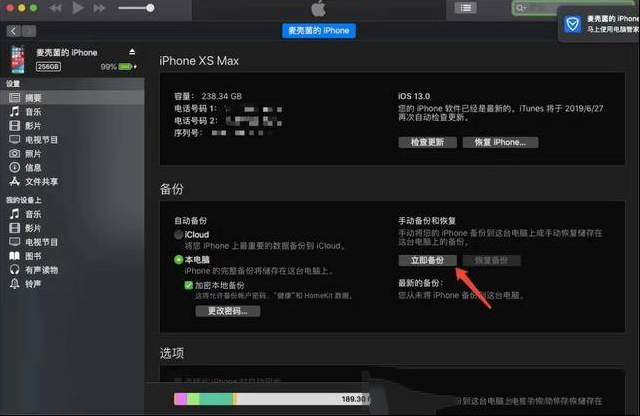The image size is (640, 416).
Task: Open 铃声 in the sidebar
Action: (72, 284)
